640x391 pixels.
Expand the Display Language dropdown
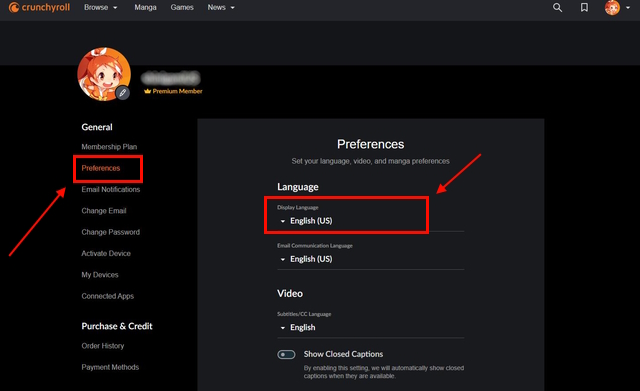(371, 221)
